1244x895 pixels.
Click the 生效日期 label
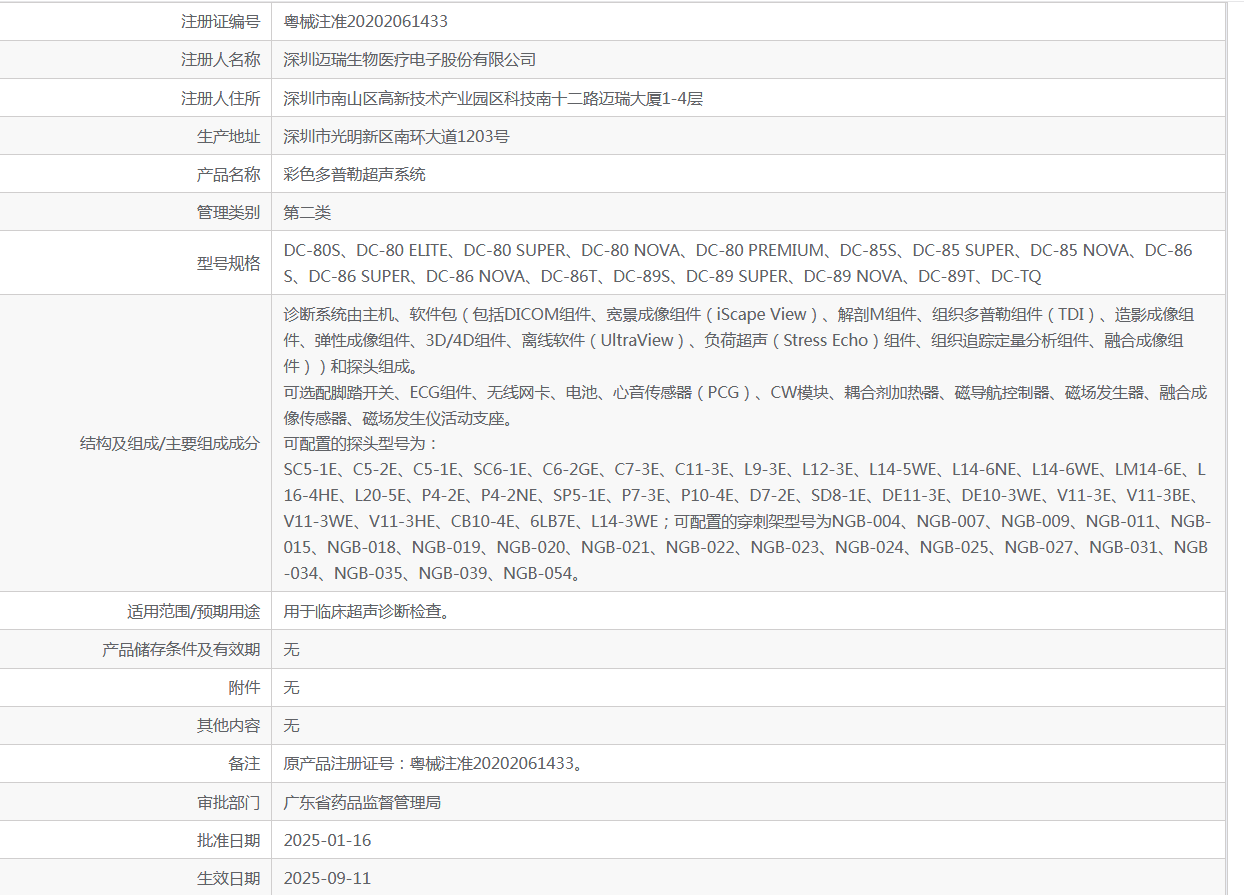click(228, 878)
